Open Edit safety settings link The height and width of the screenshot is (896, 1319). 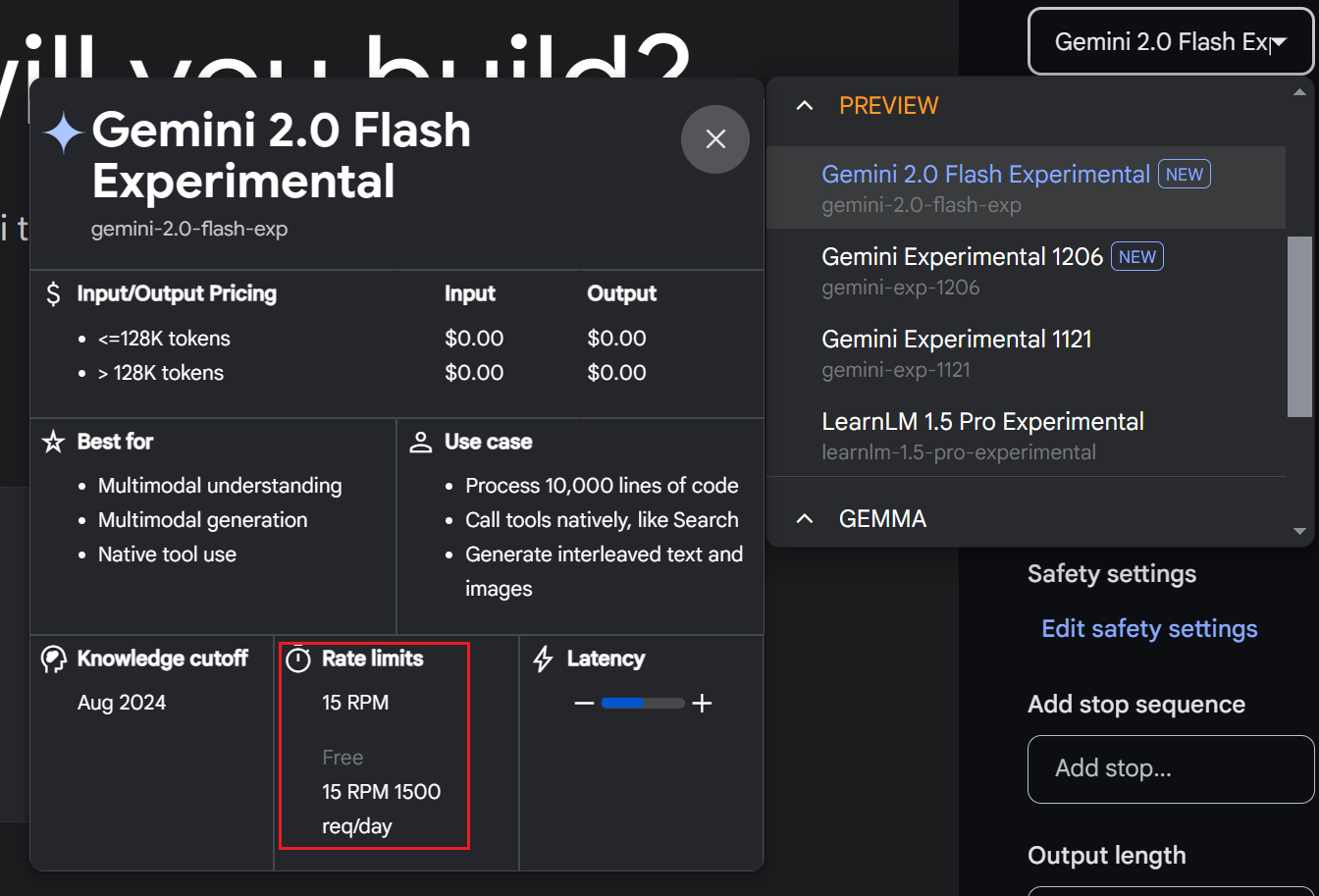point(1149,628)
